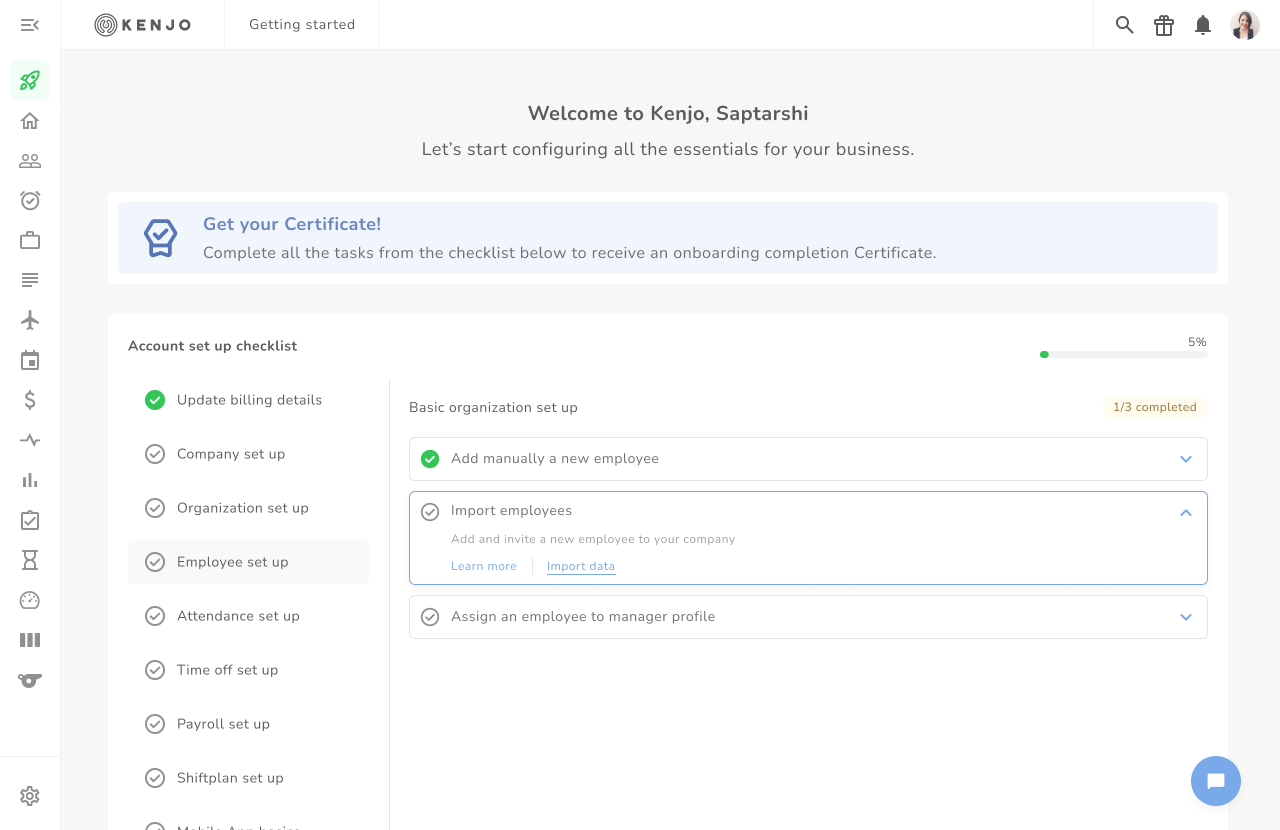The width and height of the screenshot is (1280, 830).
Task: Click the gift box icon
Action: click(x=1164, y=25)
